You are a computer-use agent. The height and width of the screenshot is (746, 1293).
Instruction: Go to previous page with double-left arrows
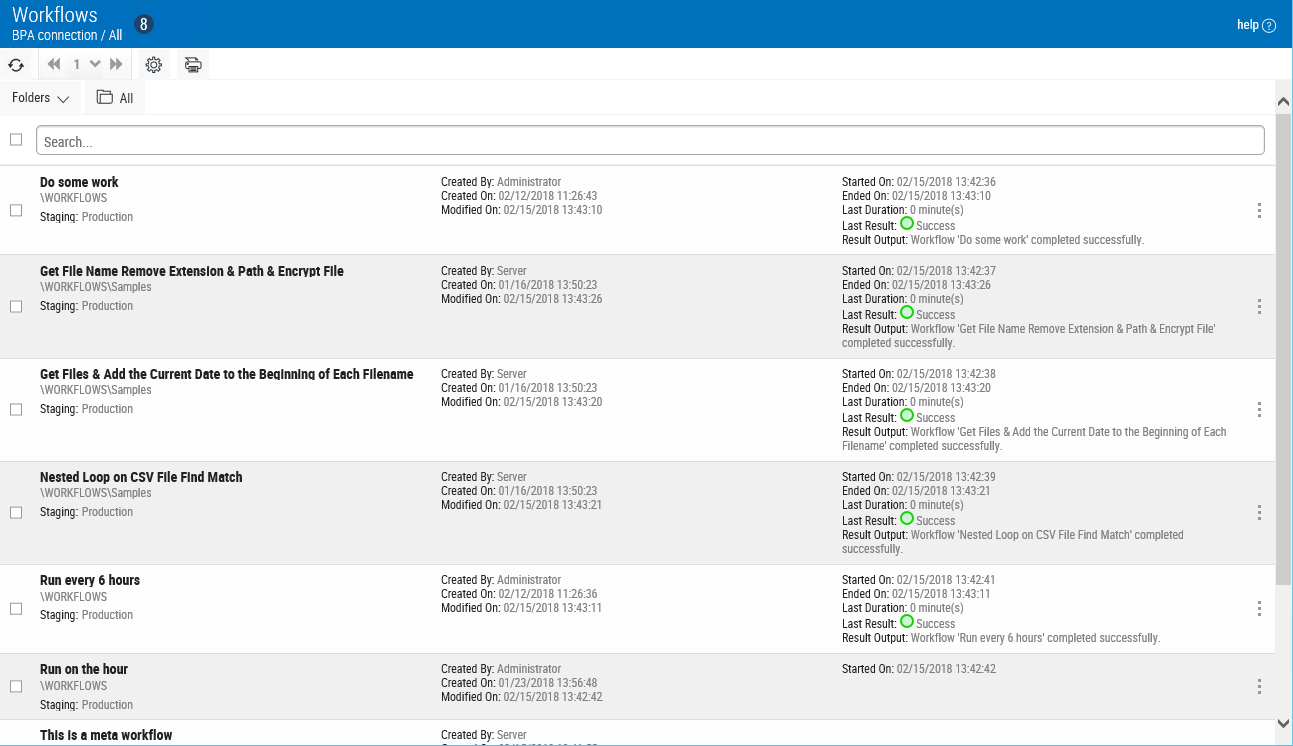pyautogui.click(x=54, y=65)
